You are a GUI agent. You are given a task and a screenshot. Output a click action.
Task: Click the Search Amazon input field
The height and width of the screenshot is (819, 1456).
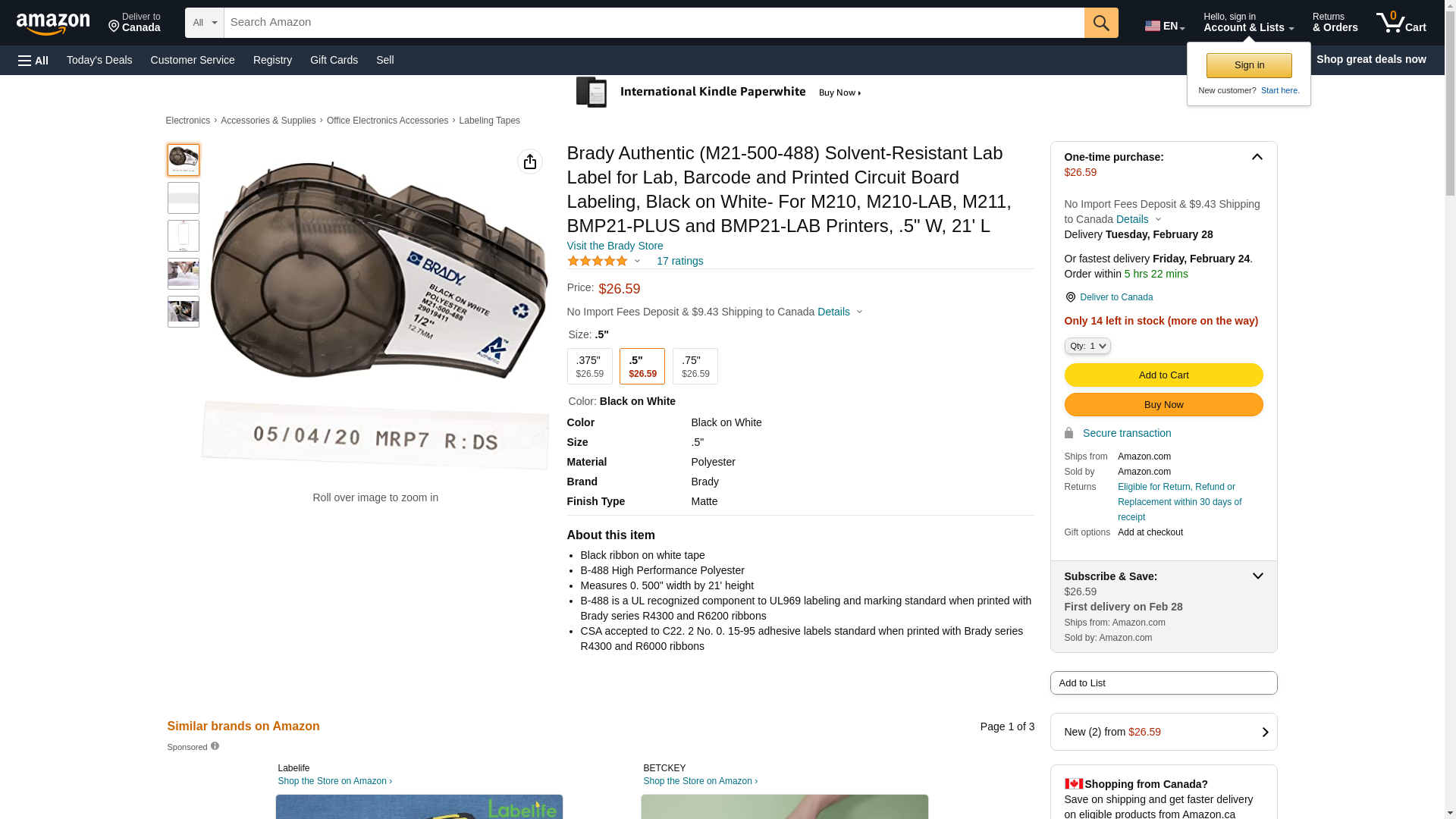[654, 23]
